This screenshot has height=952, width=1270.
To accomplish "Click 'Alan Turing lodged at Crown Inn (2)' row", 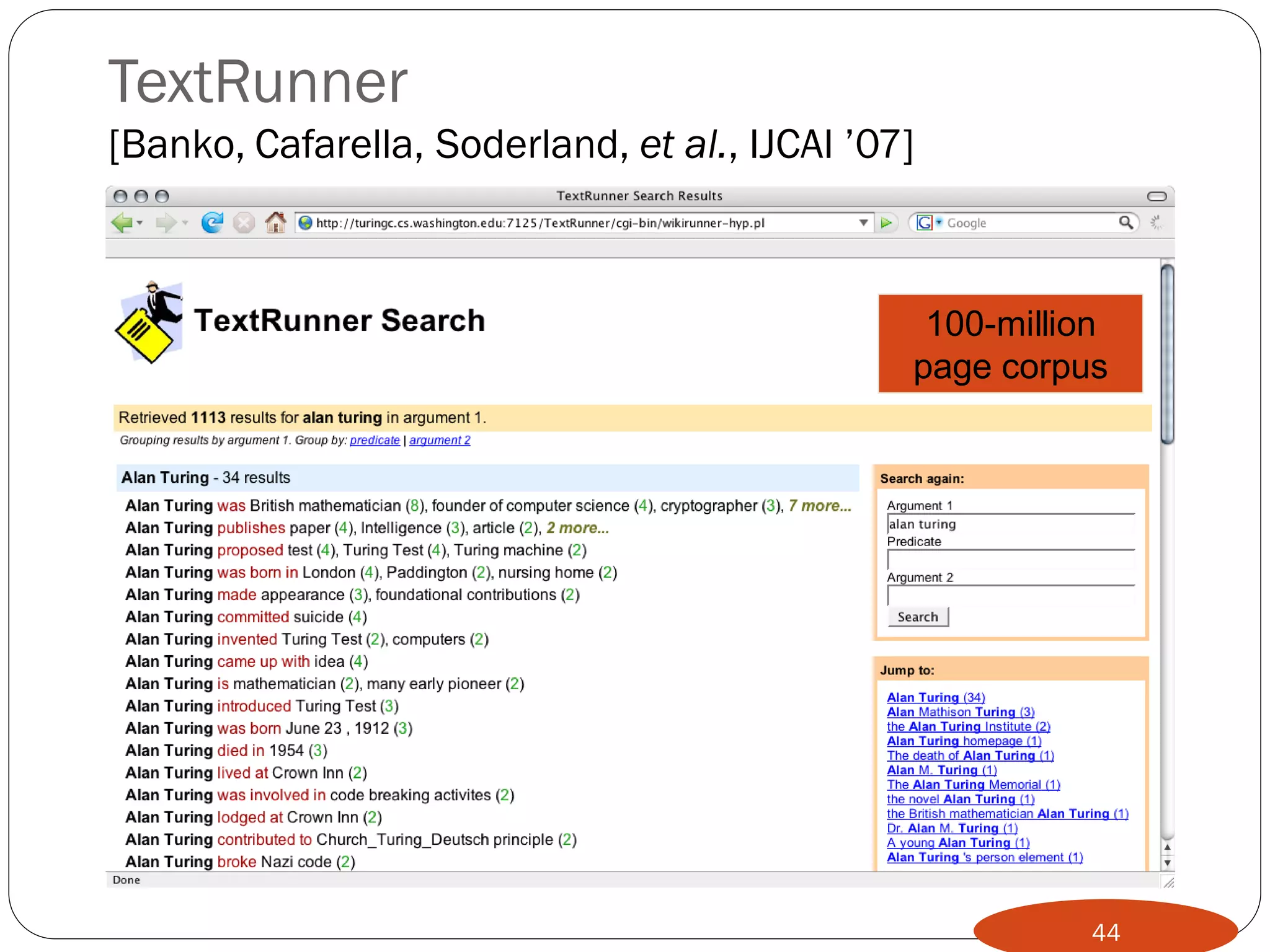I will [x=254, y=818].
